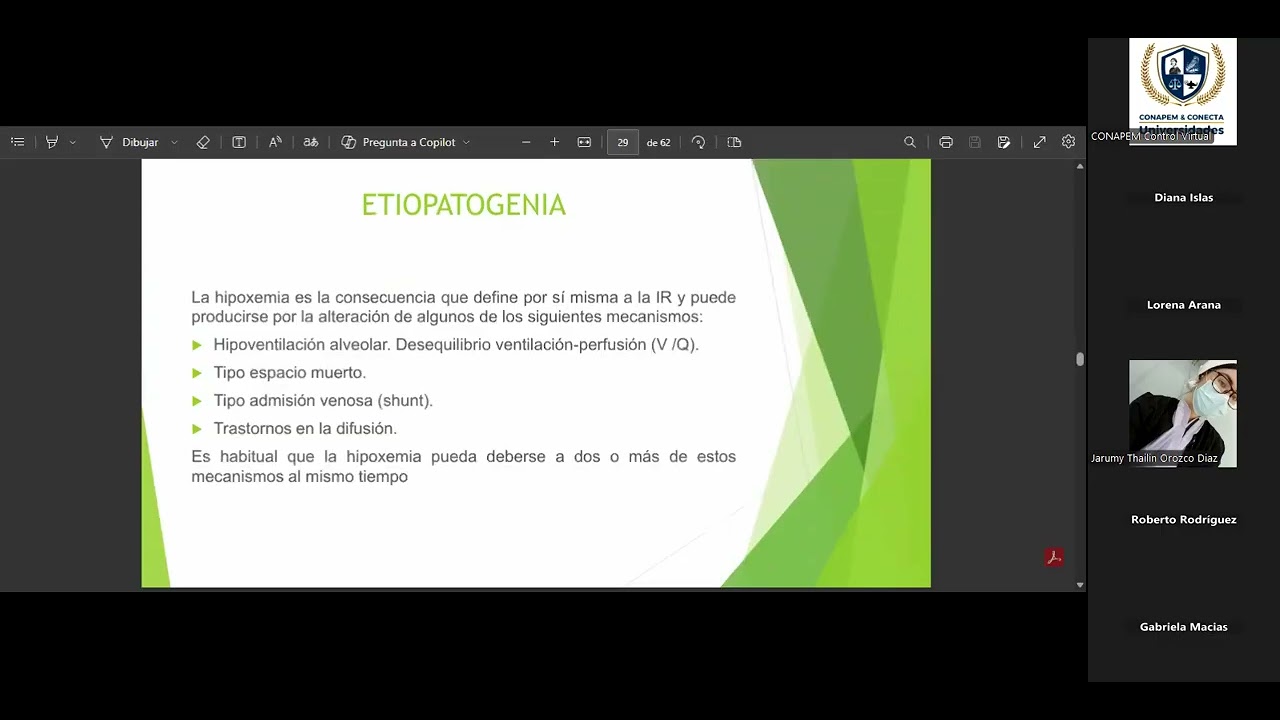
Task: Select Roberto Rodríguez participant tile
Action: point(1183,520)
